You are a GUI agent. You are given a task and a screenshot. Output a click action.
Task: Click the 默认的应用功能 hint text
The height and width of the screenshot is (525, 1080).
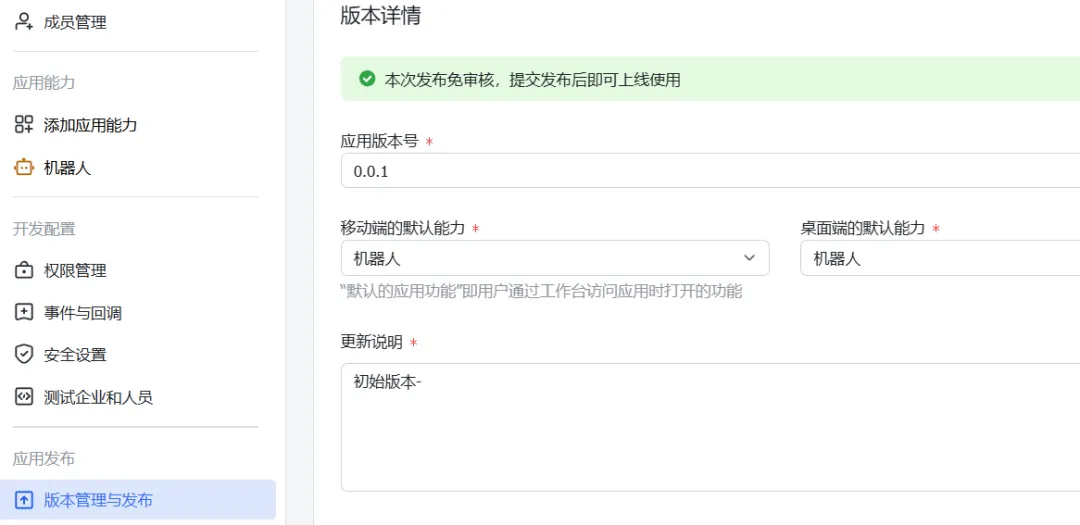(541, 291)
